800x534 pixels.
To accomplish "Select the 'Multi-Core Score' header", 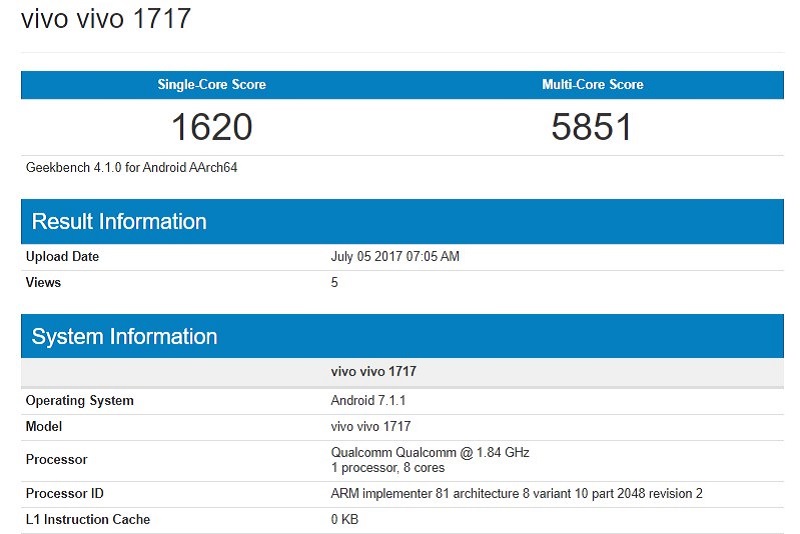I will (x=592, y=84).
